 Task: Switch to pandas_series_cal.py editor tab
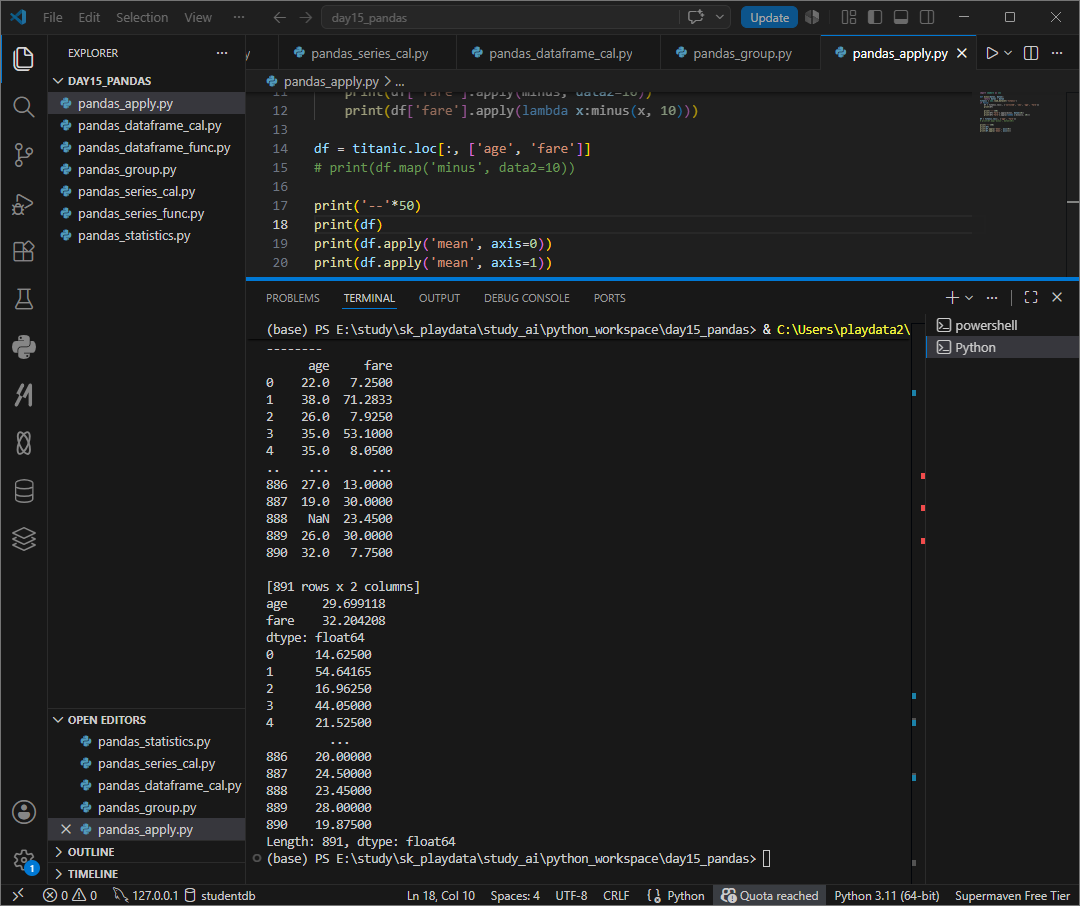click(x=368, y=53)
